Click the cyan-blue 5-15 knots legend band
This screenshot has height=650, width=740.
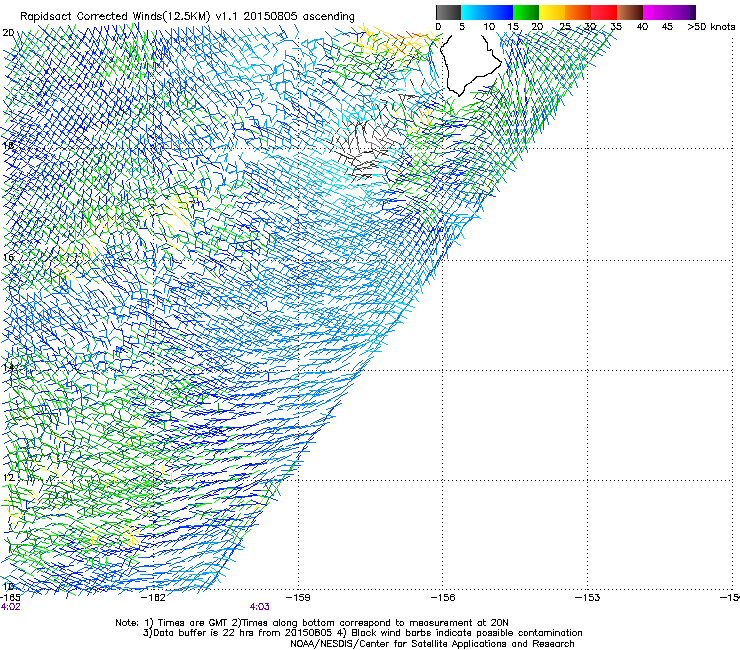[487, 12]
